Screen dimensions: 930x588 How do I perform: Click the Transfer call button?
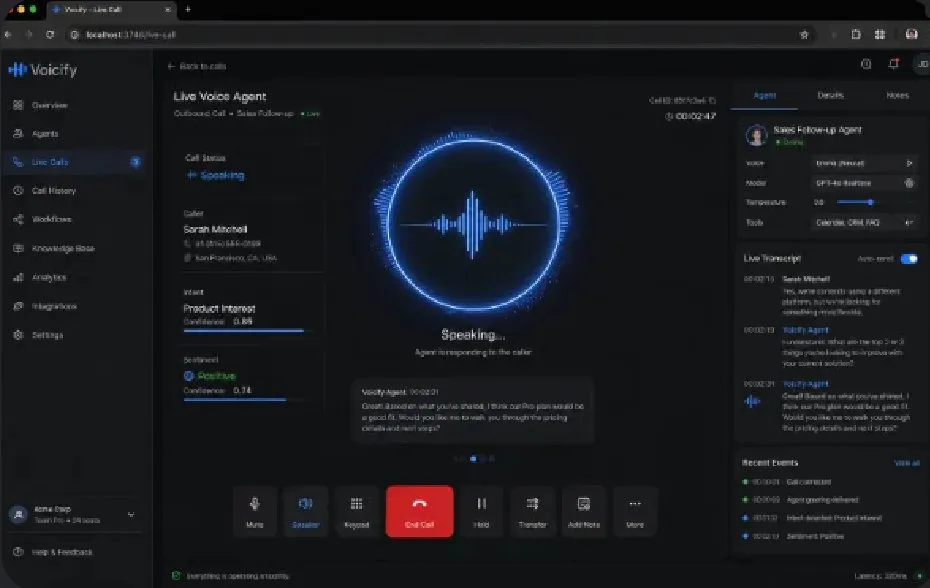532,511
